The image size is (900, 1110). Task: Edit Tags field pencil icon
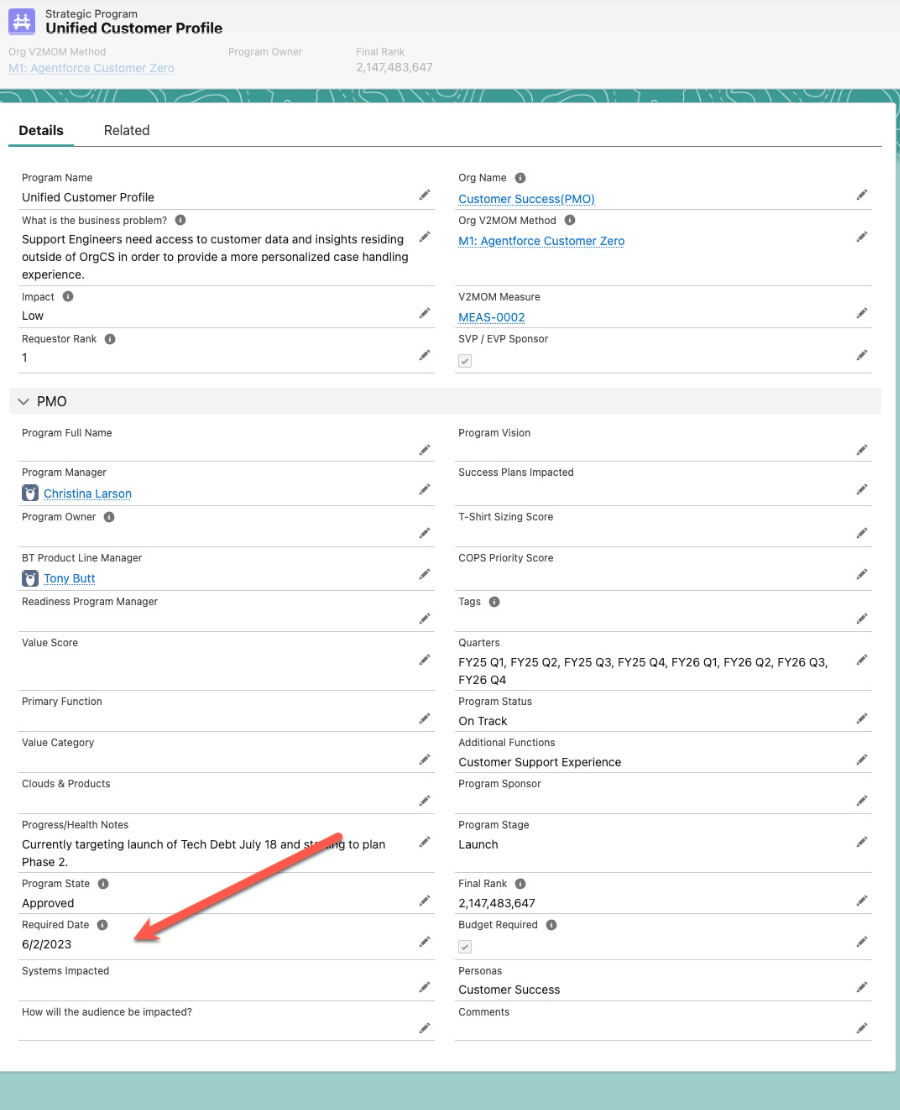coord(862,619)
